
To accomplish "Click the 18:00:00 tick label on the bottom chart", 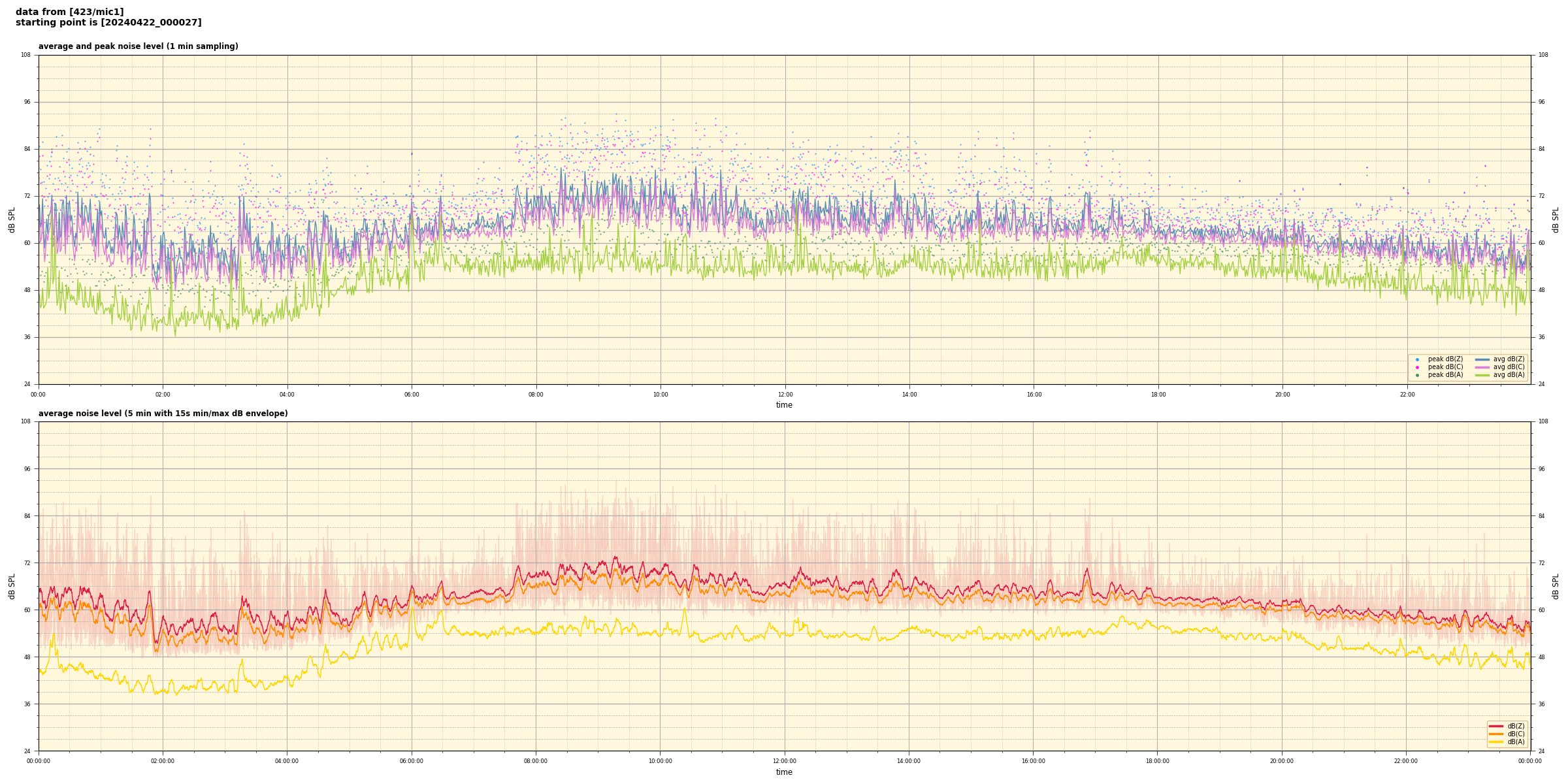I will coord(1158,761).
